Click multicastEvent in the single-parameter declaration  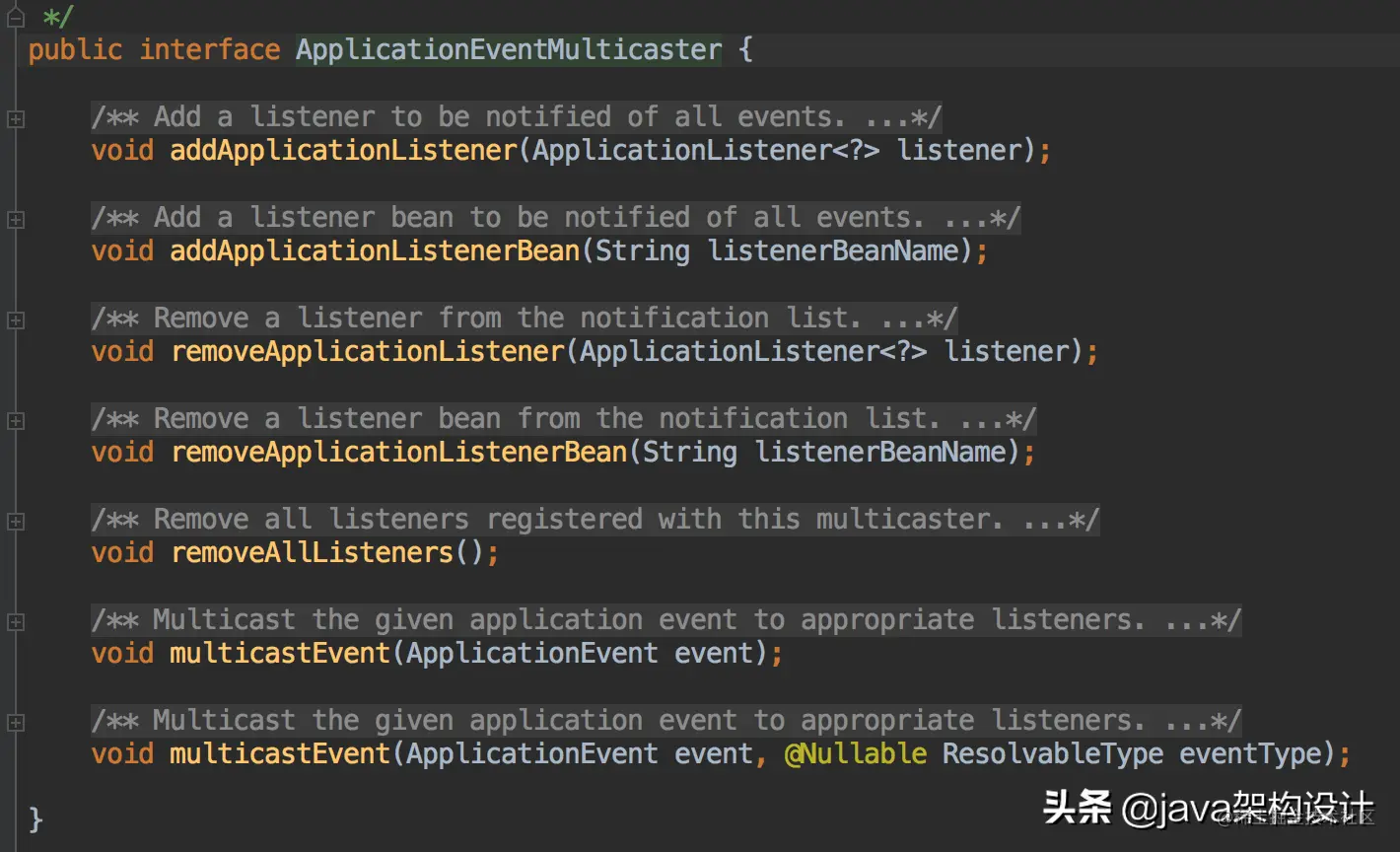tap(280, 654)
